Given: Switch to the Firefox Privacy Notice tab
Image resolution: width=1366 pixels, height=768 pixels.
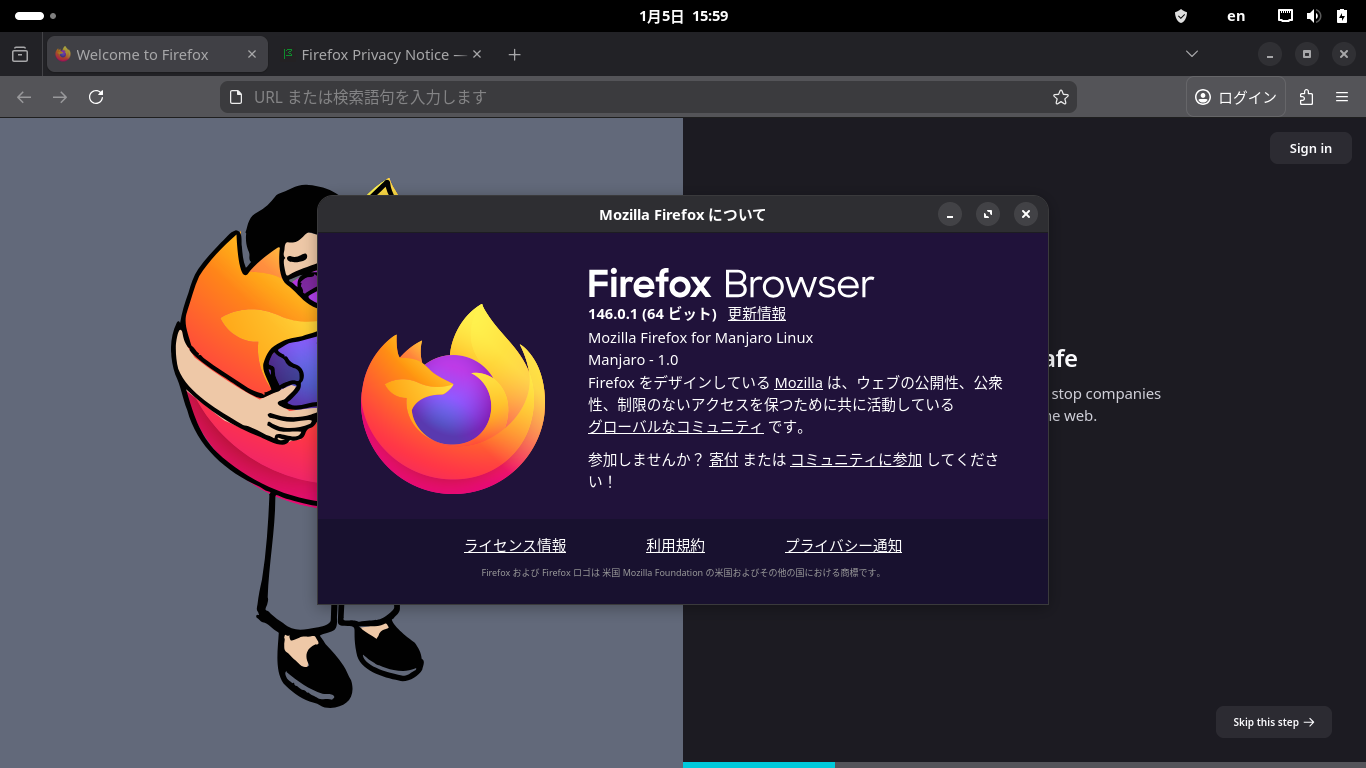Looking at the screenshot, I should tap(381, 54).
